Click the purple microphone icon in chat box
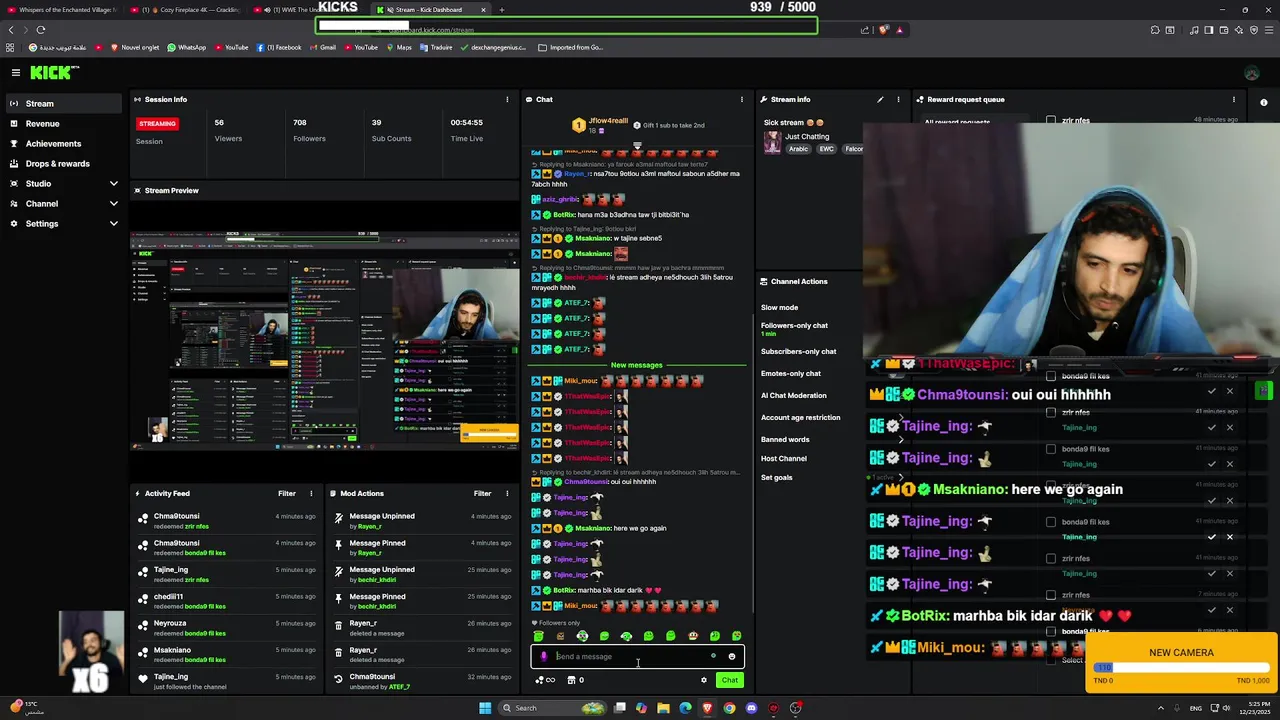 point(544,657)
